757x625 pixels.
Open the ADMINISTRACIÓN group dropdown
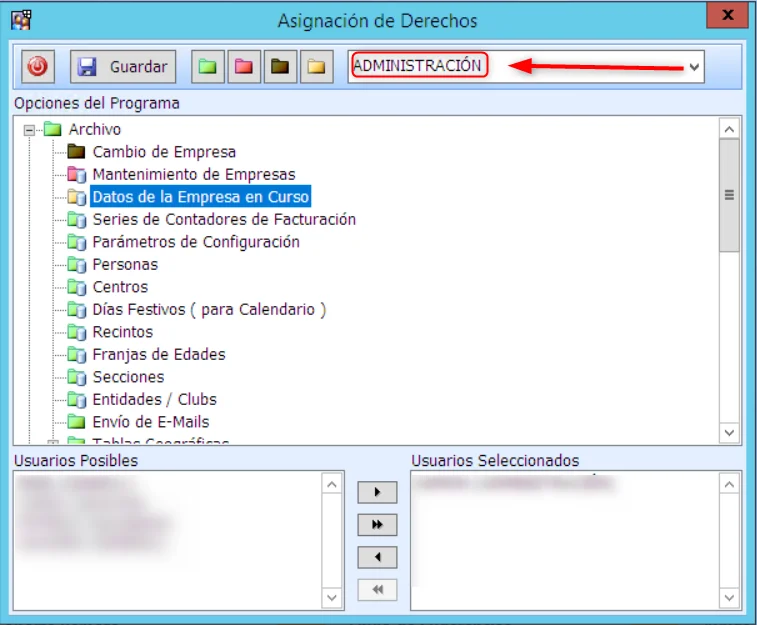(x=693, y=67)
